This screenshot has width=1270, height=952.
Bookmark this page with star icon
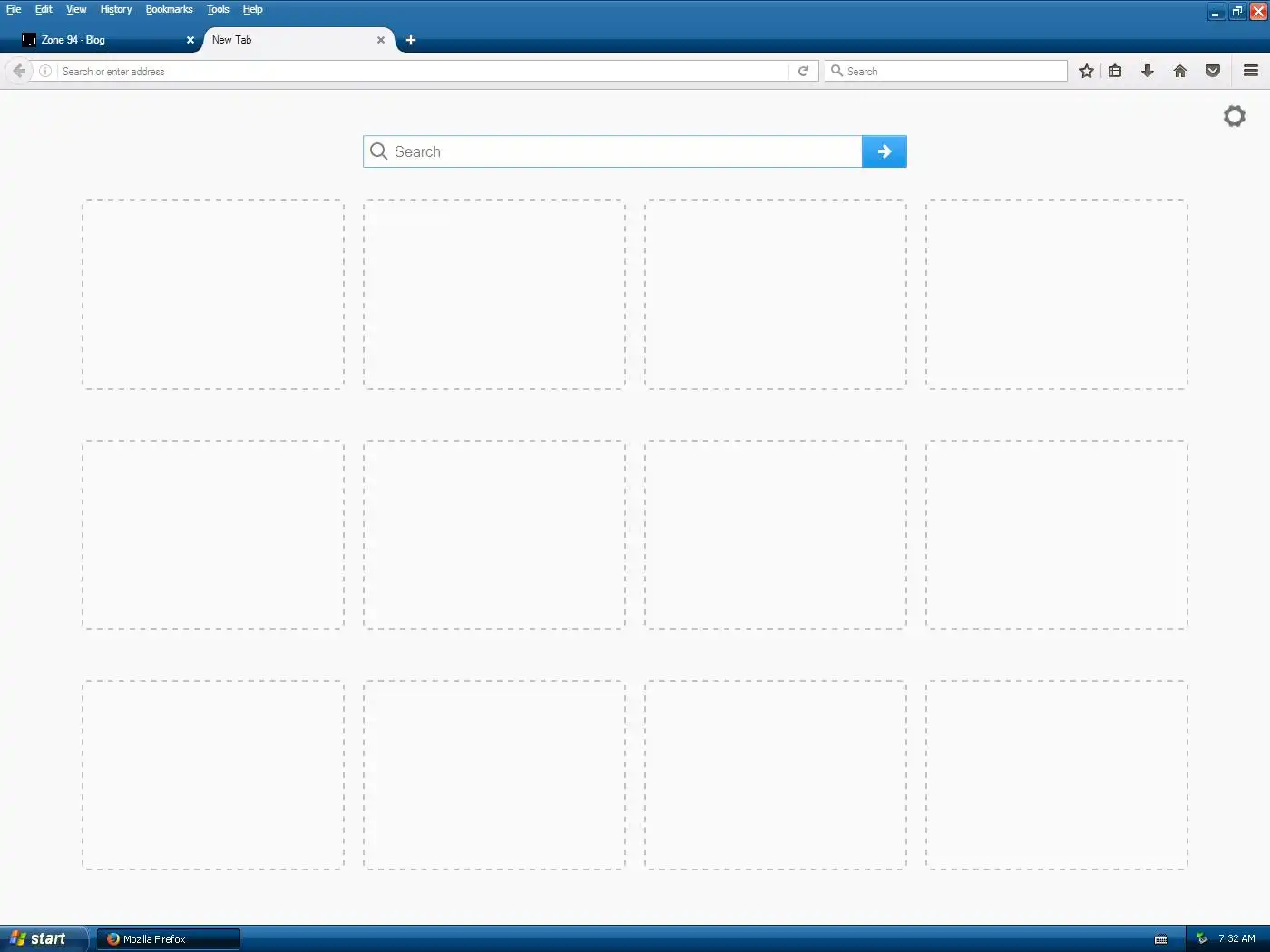point(1087,71)
